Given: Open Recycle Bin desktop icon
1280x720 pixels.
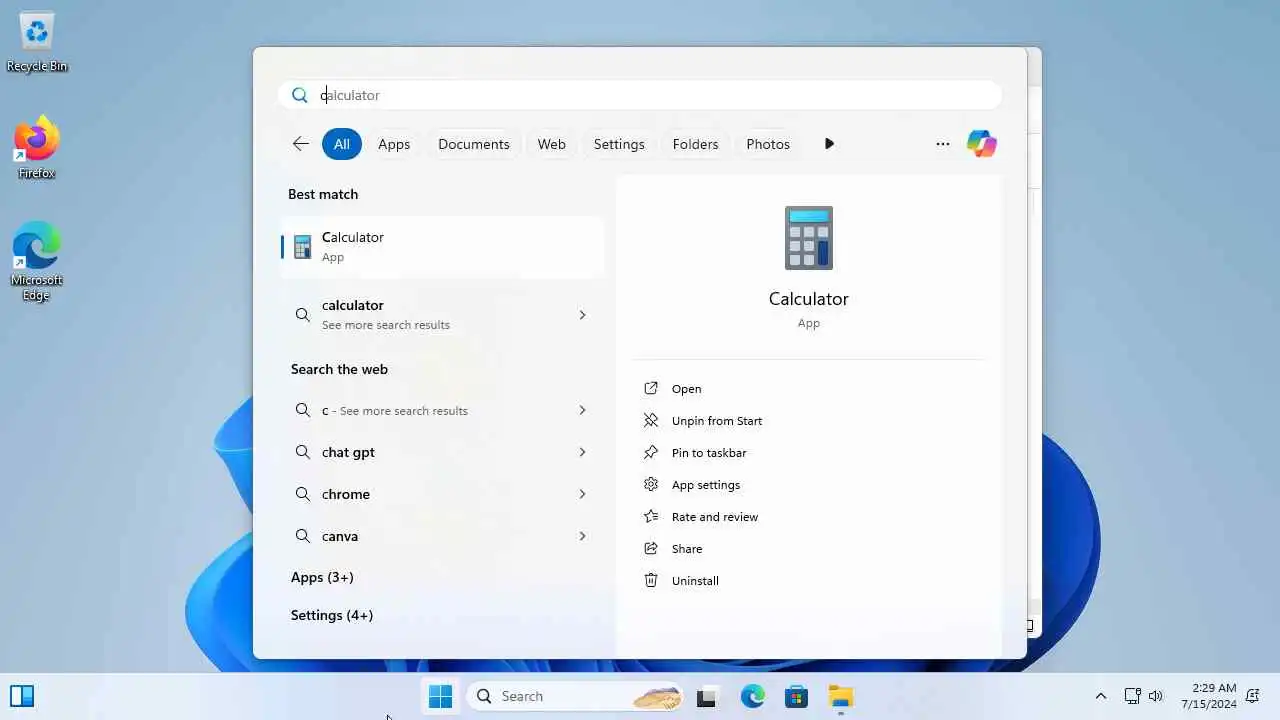Looking at the screenshot, I should coord(37,42).
